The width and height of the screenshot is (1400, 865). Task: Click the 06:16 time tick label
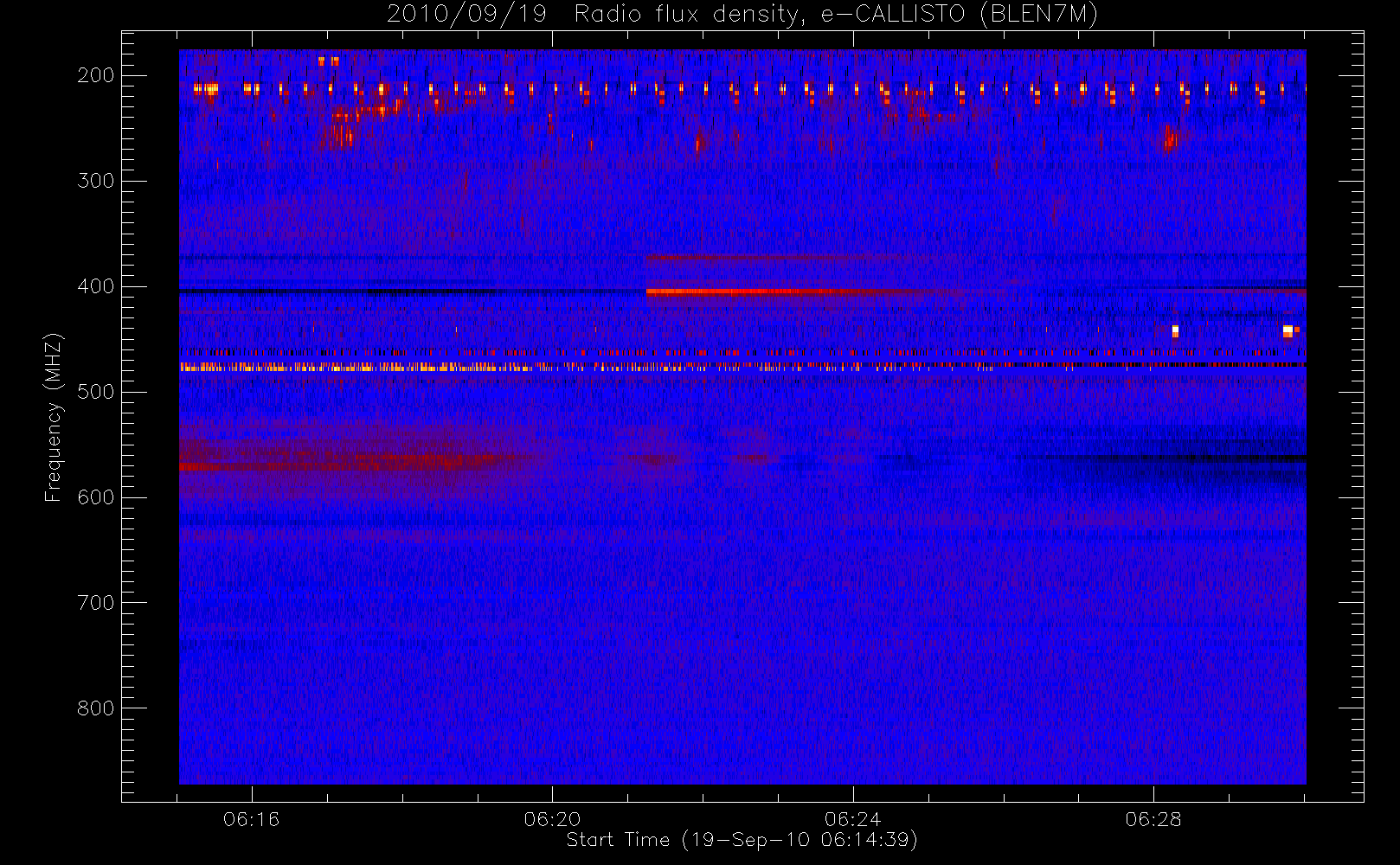252,819
